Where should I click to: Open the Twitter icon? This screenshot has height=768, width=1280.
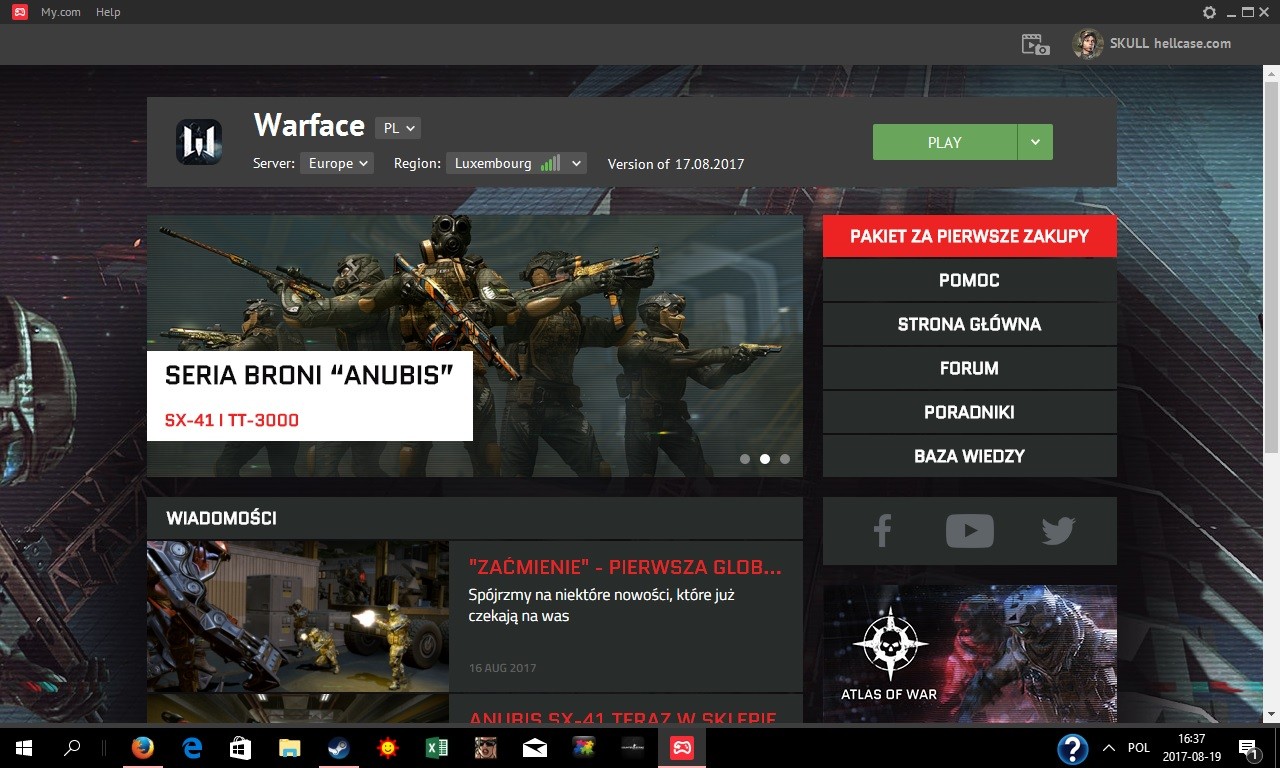point(1058,531)
